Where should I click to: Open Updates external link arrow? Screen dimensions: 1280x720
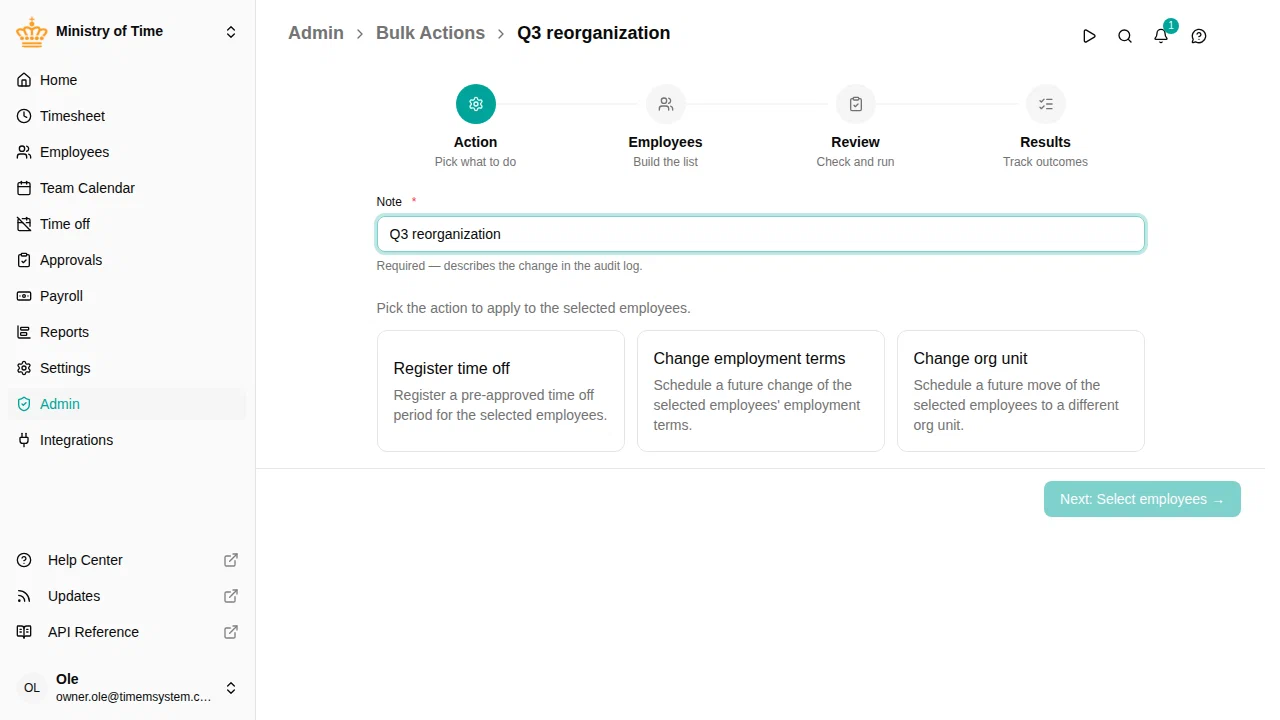click(x=231, y=596)
